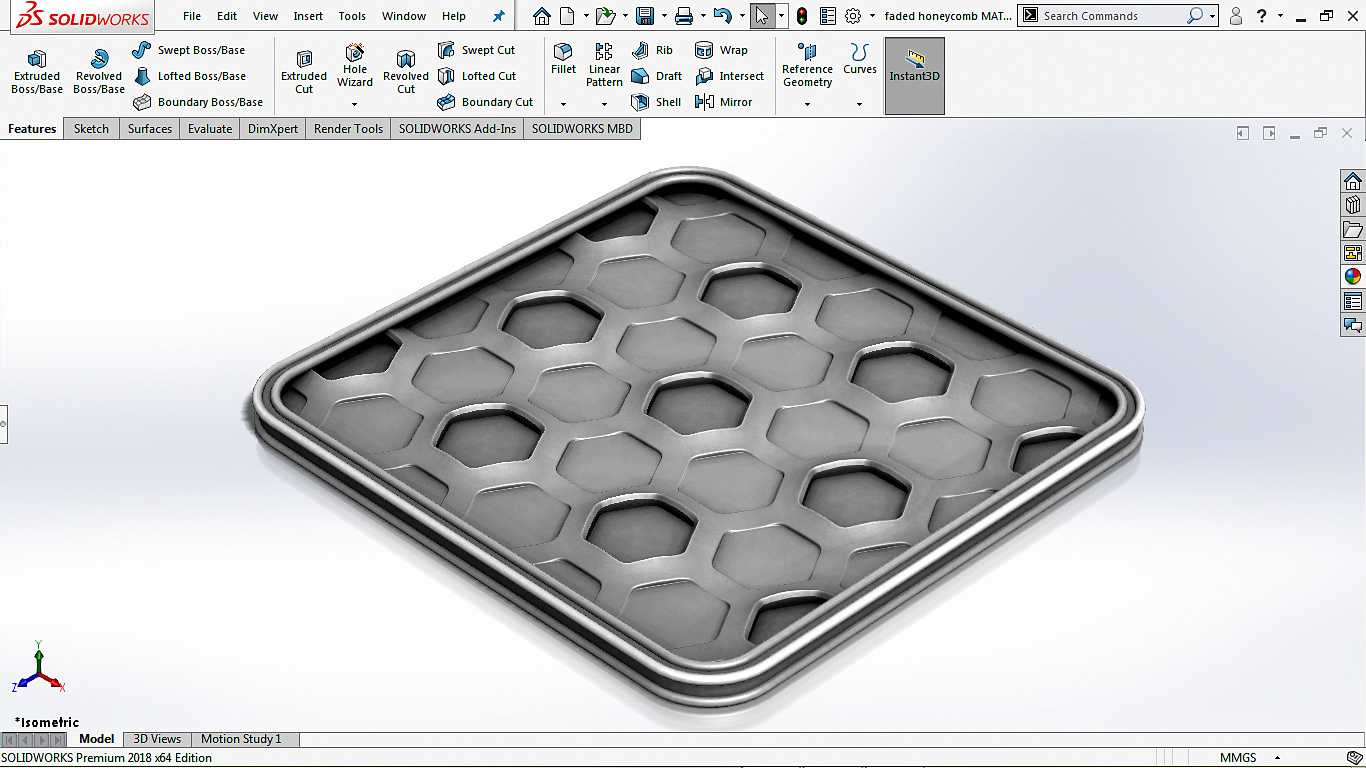
Task: Choose the Swept Cut tool
Action: (476, 50)
